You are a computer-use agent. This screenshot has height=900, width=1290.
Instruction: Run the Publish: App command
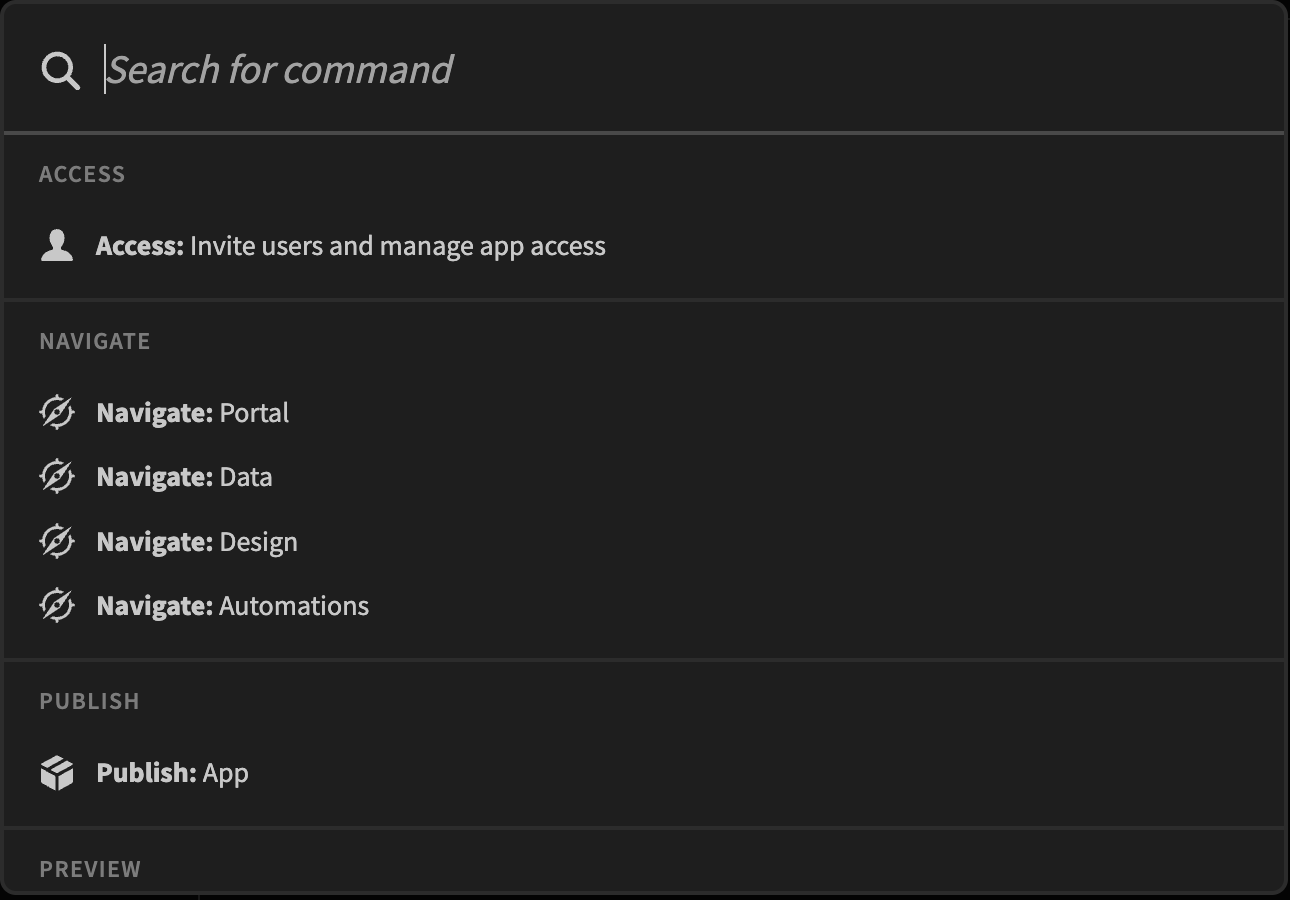coord(645,773)
